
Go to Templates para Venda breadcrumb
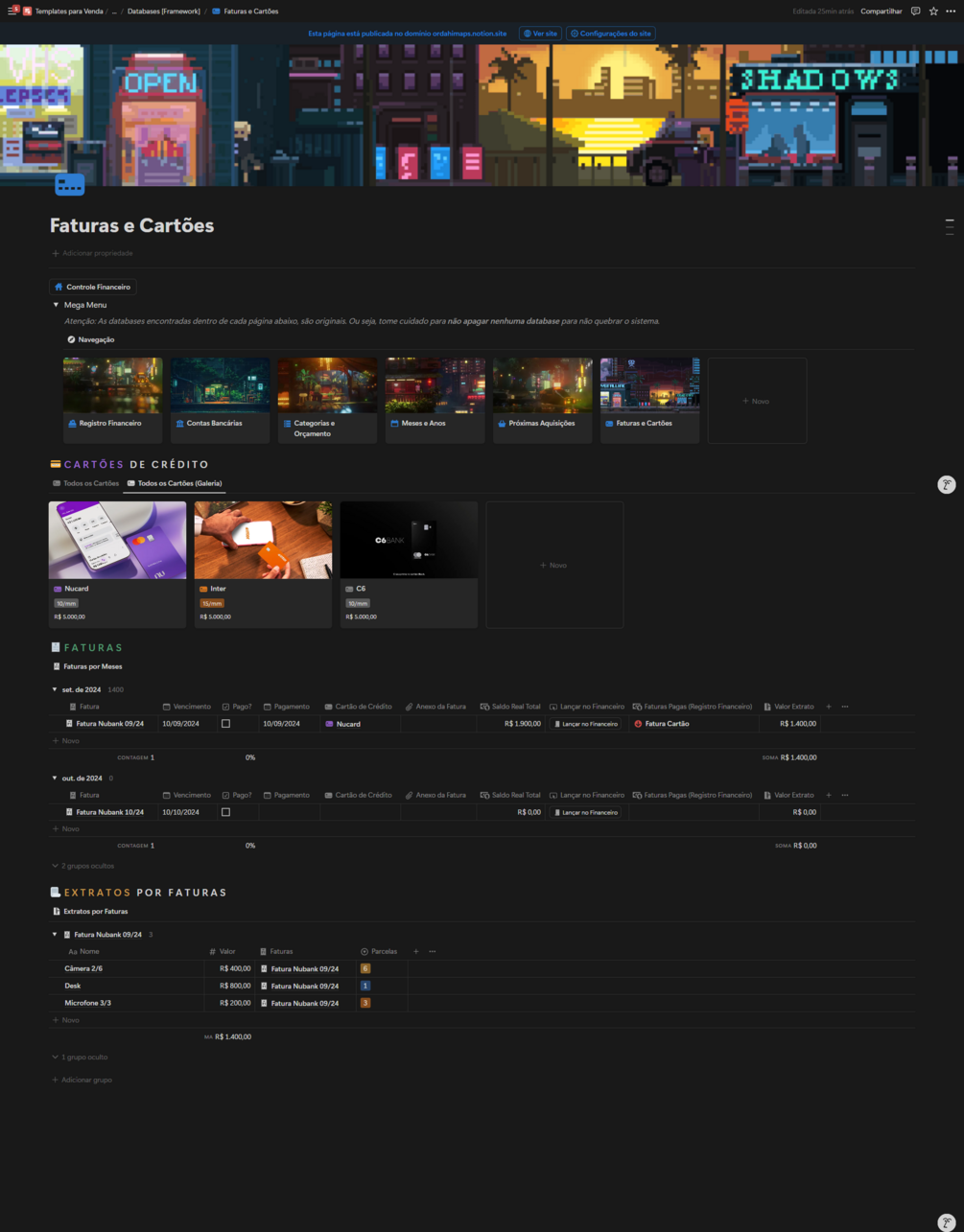[x=62, y=12]
